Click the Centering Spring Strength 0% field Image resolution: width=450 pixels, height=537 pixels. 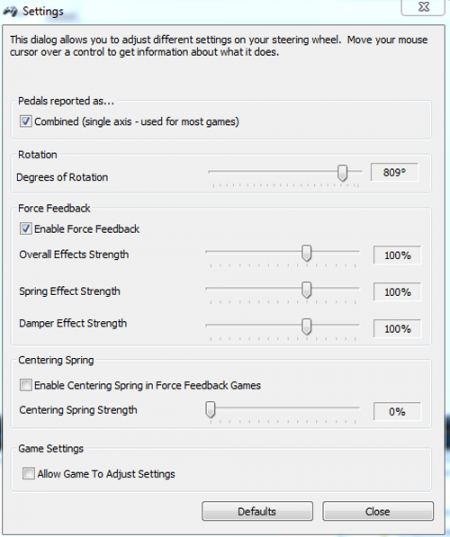tap(397, 411)
